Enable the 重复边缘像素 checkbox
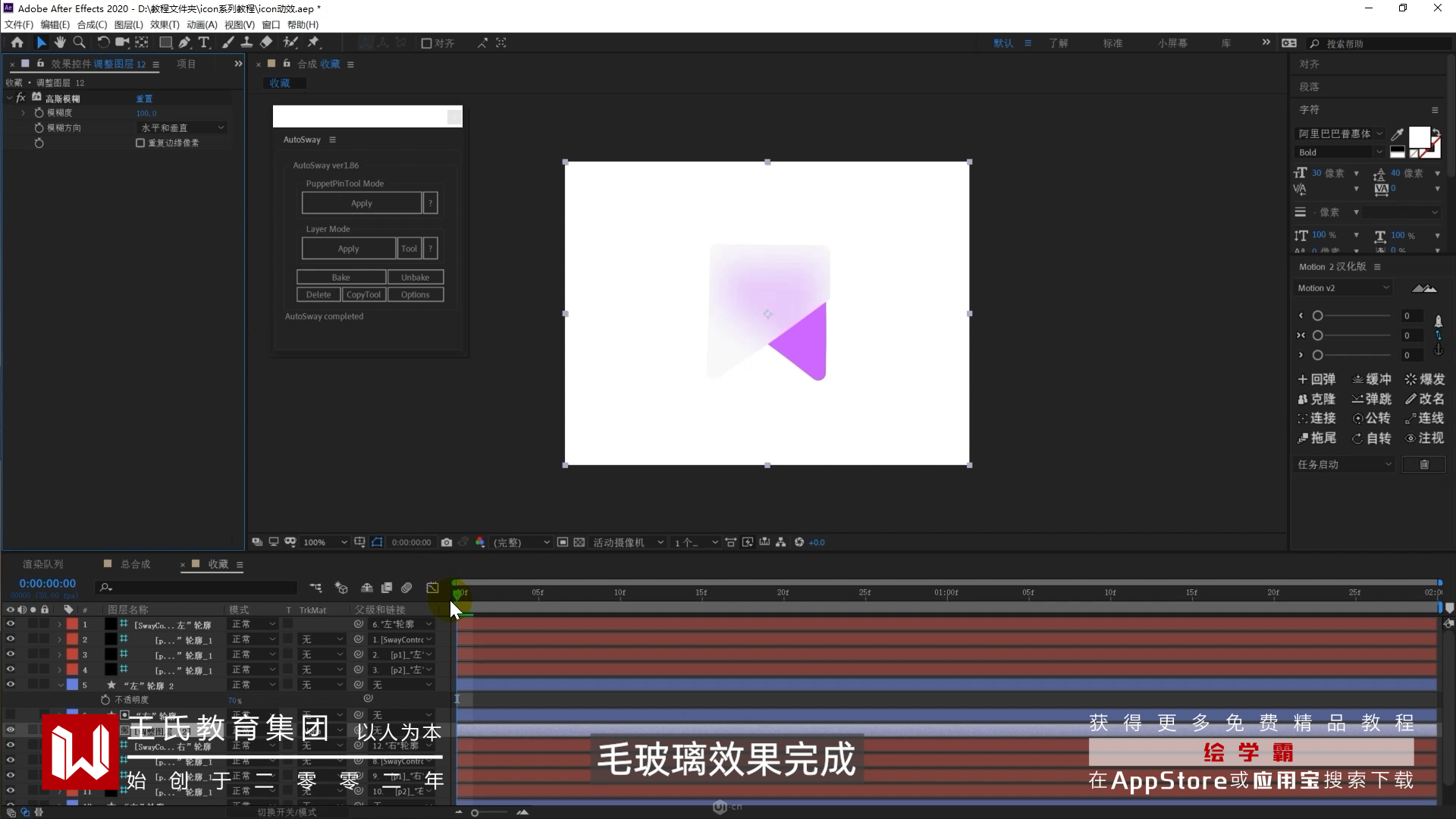 (140, 143)
